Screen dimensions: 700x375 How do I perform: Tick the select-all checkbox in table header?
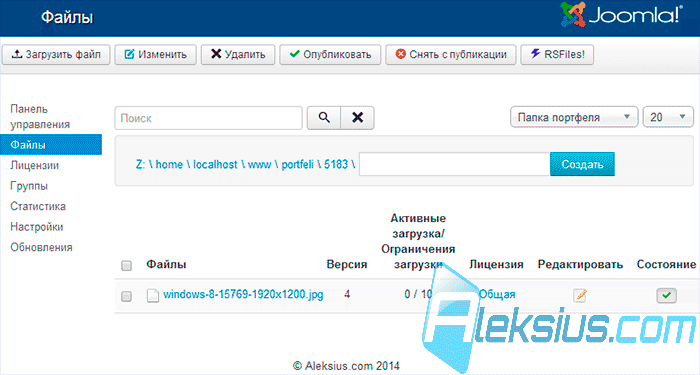click(x=126, y=266)
